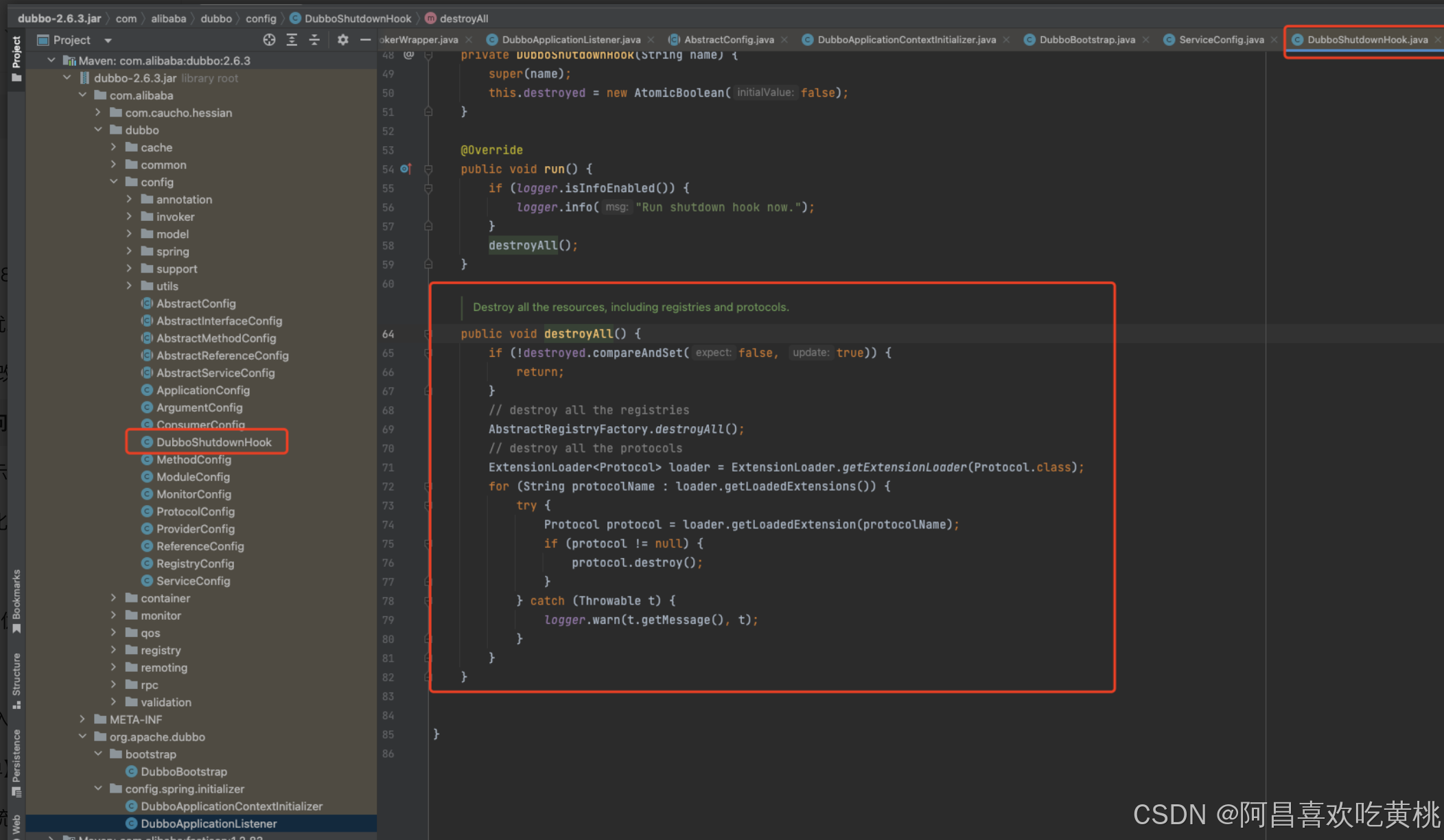Collapse run() method with fold marker line 54
Image resolution: width=1444 pixels, height=840 pixels.
coord(428,169)
